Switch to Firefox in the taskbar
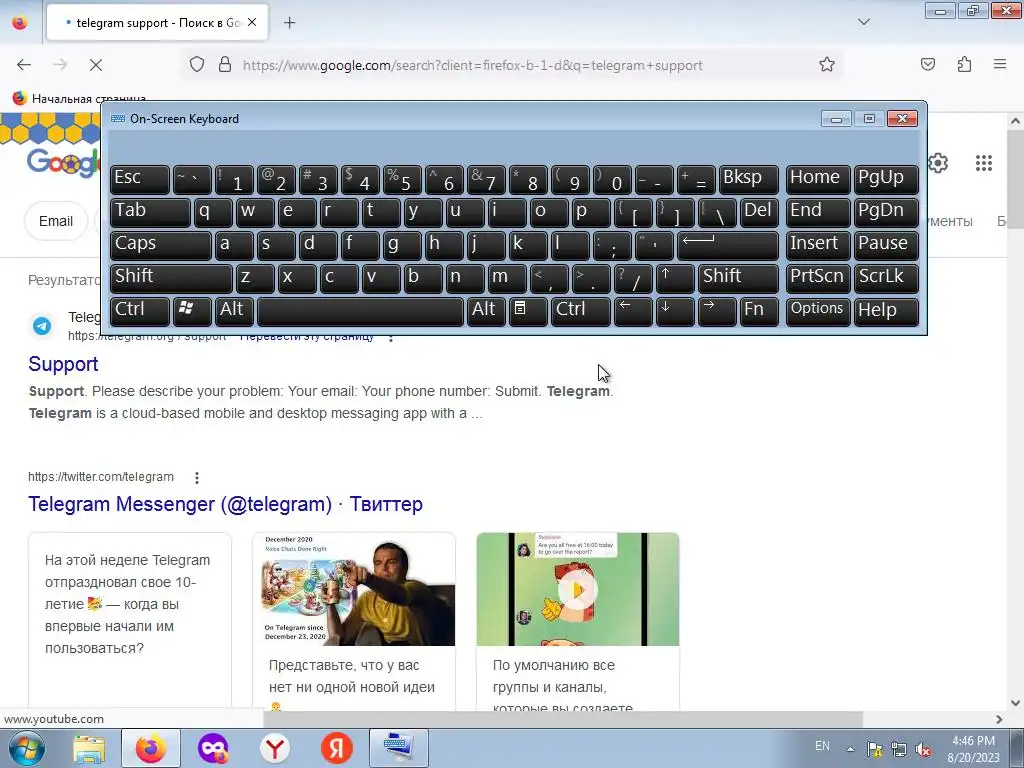Image resolution: width=1024 pixels, height=768 pixels. 151,748
